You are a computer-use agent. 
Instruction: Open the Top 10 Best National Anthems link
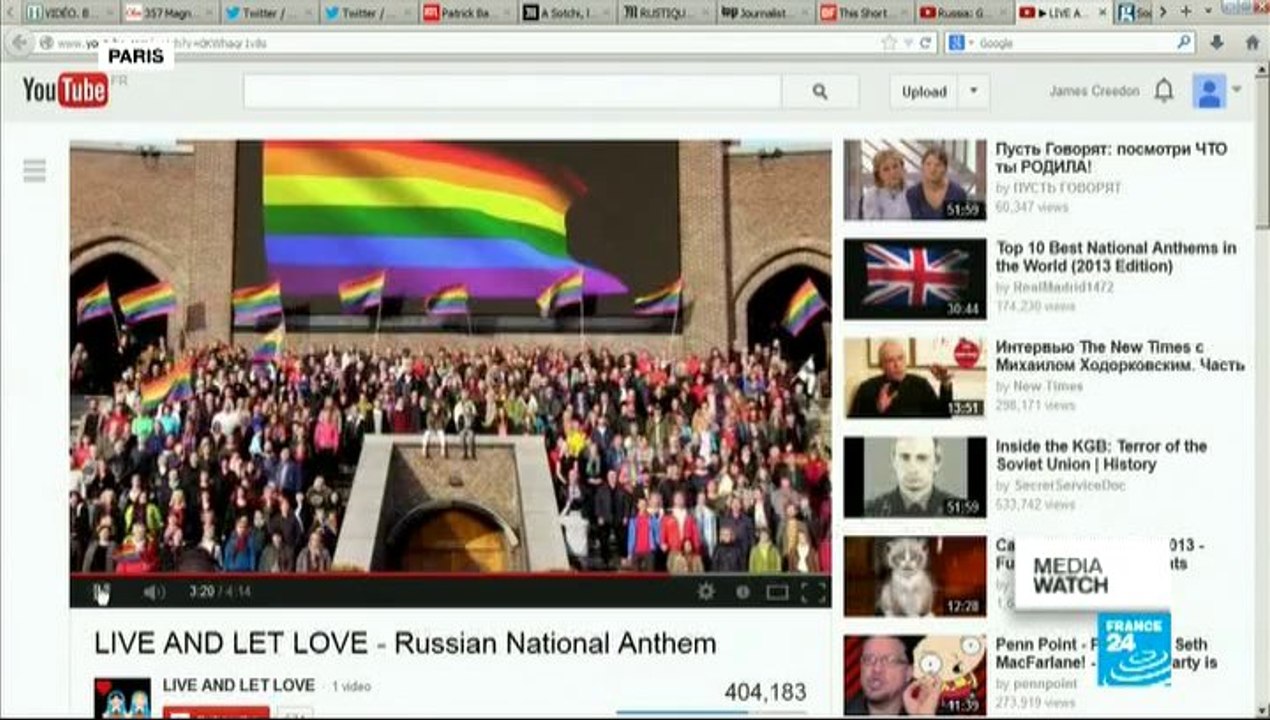(x=1116, y=257)
